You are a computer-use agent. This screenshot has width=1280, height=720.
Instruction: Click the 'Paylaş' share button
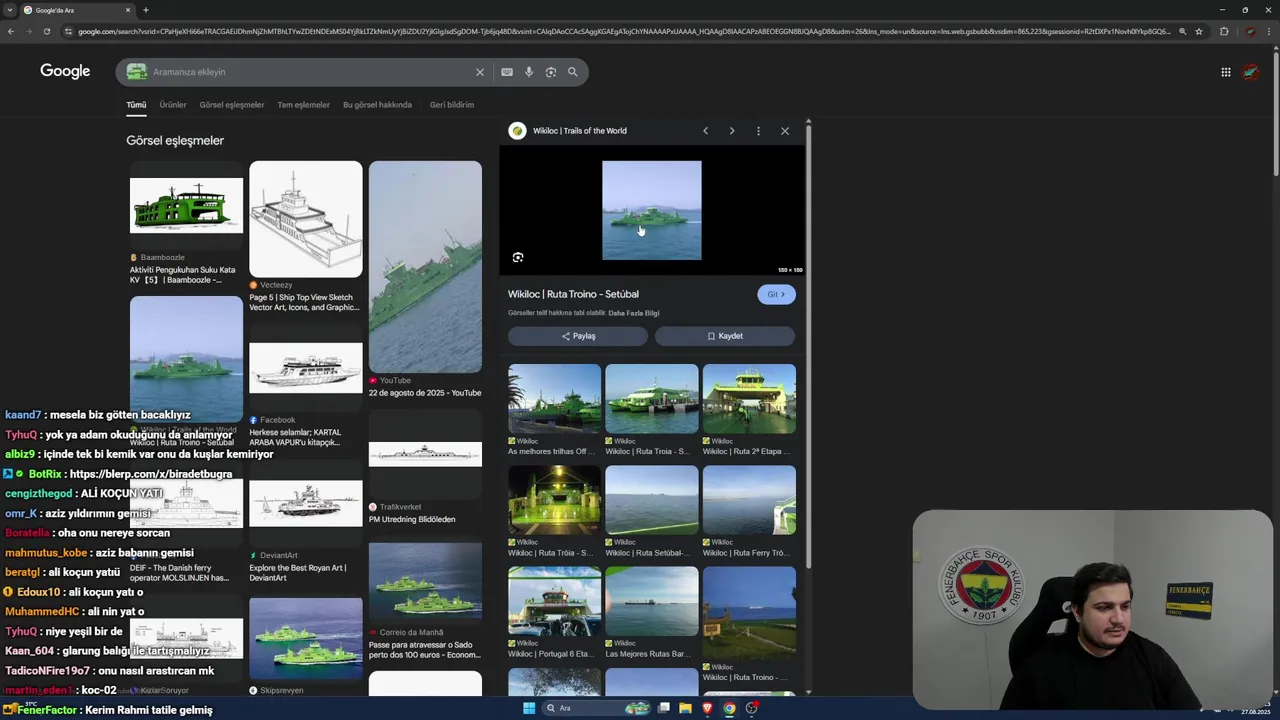pyautogui.click(x=578, y=336)
